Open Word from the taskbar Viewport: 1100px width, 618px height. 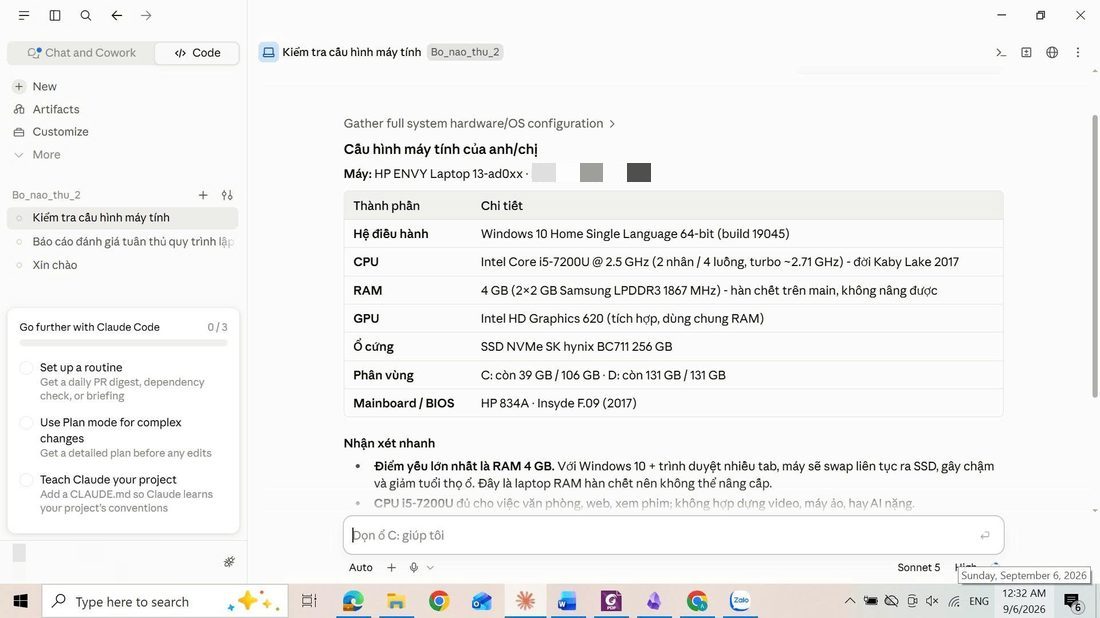point(568,601)
